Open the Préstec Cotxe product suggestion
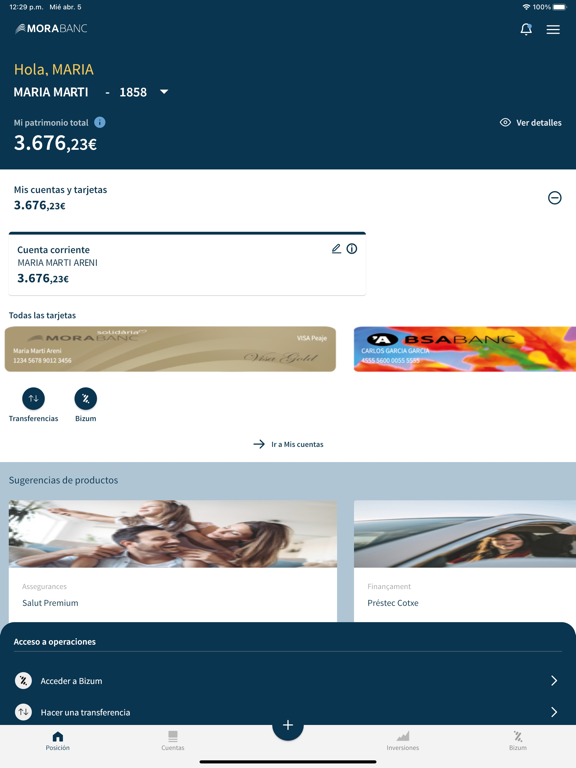This screenshot has width=576, height=768. coord(465,561)
